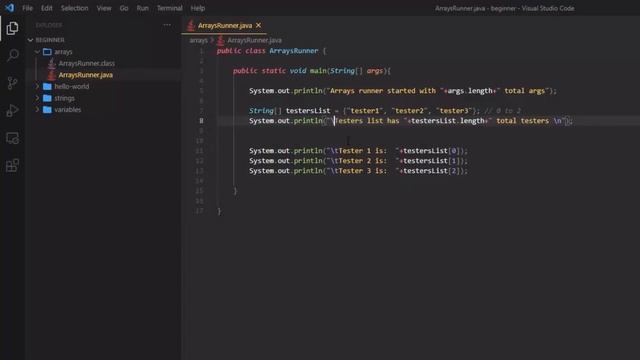640x360 pixels.
Task: Expand the hello-world folder chevron
Action: click(37, 87)
